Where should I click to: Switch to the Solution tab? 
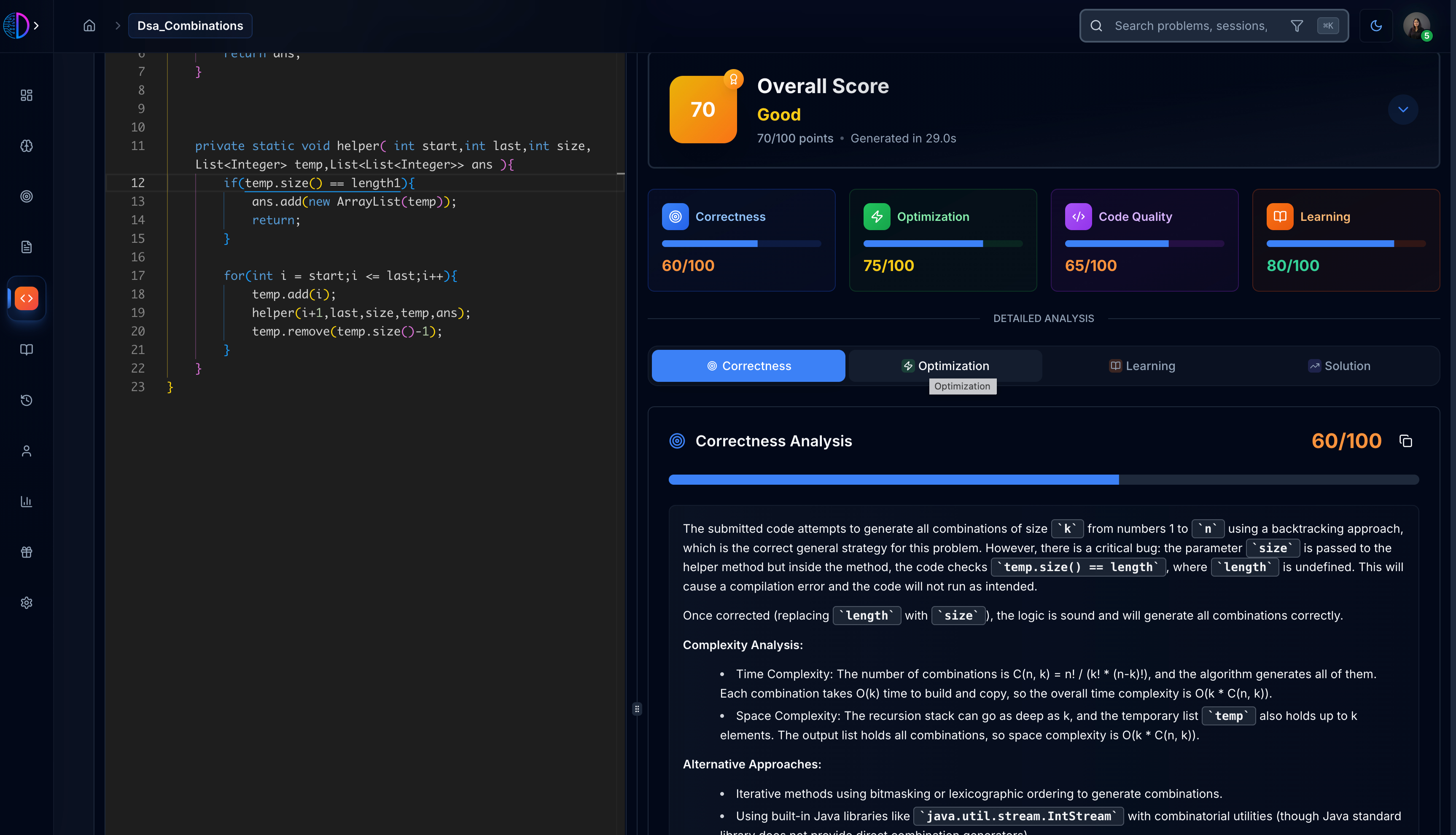pos(1339,366)
